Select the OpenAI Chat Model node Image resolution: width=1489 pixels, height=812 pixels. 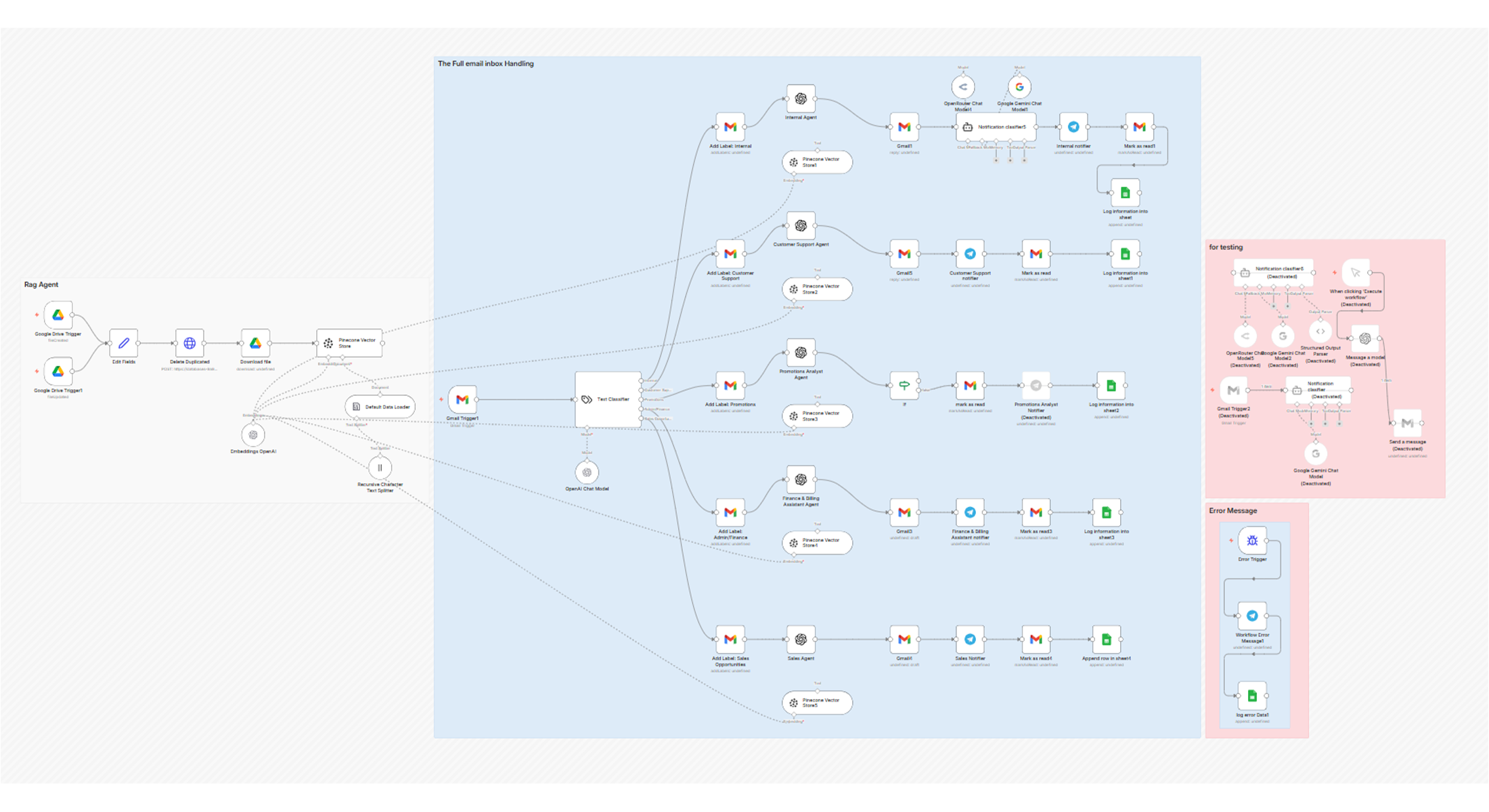(x=587, y=472)
